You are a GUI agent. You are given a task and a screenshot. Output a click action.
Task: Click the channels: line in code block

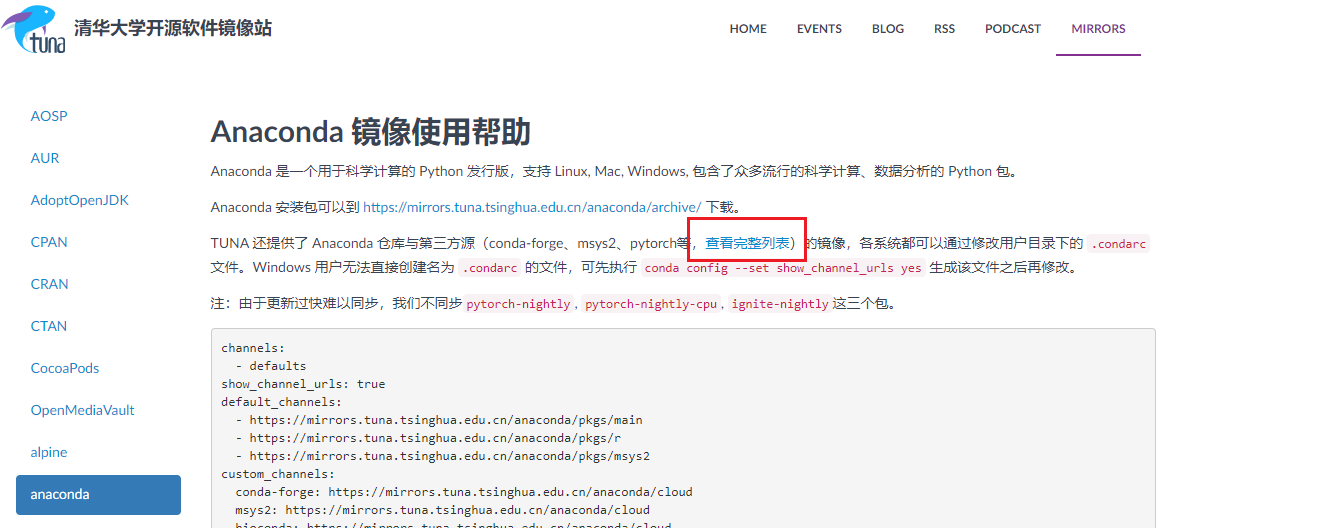253,348
